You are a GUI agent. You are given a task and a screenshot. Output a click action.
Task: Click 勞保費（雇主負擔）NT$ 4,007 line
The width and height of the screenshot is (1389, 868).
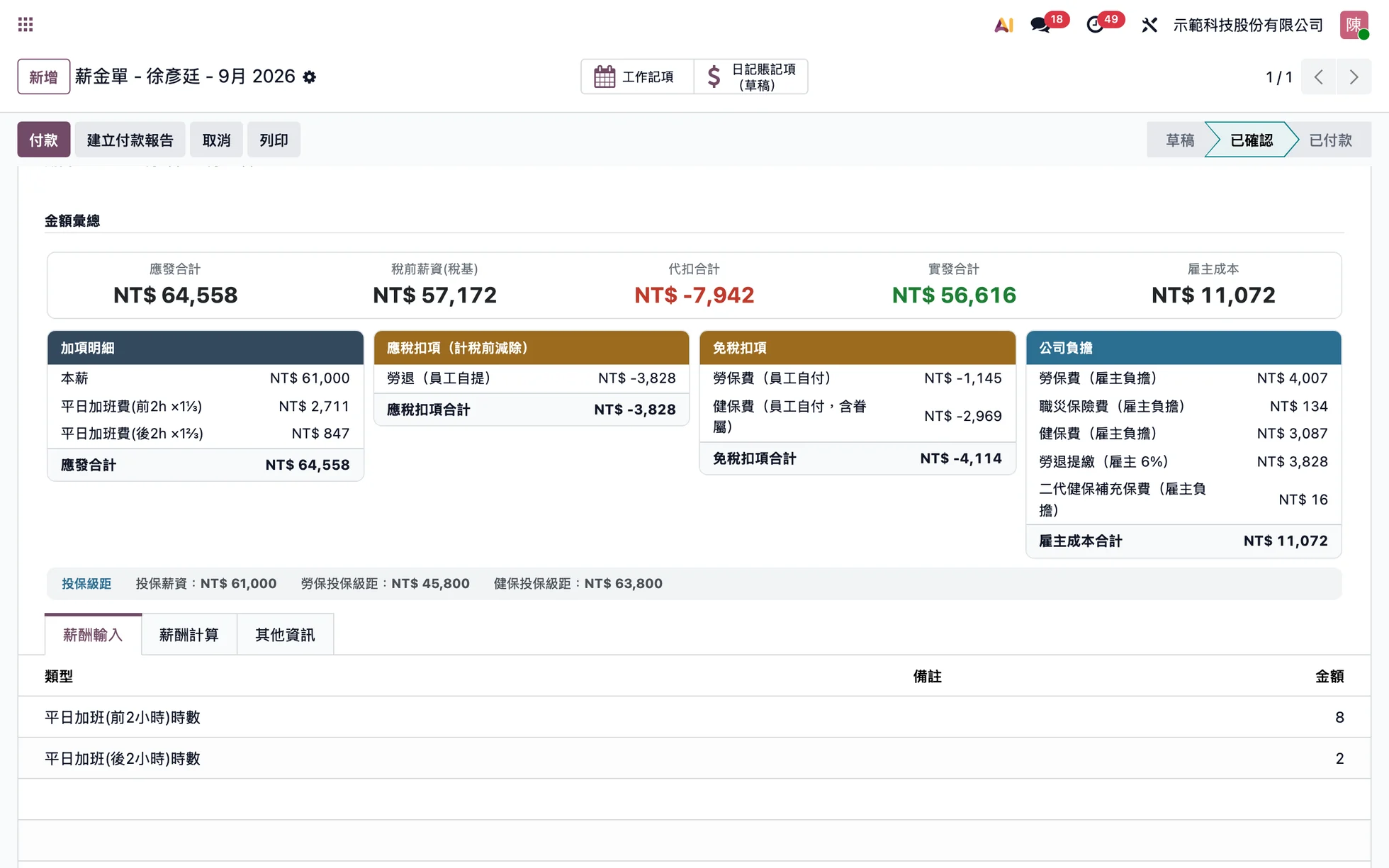(x=1183, y=378)
